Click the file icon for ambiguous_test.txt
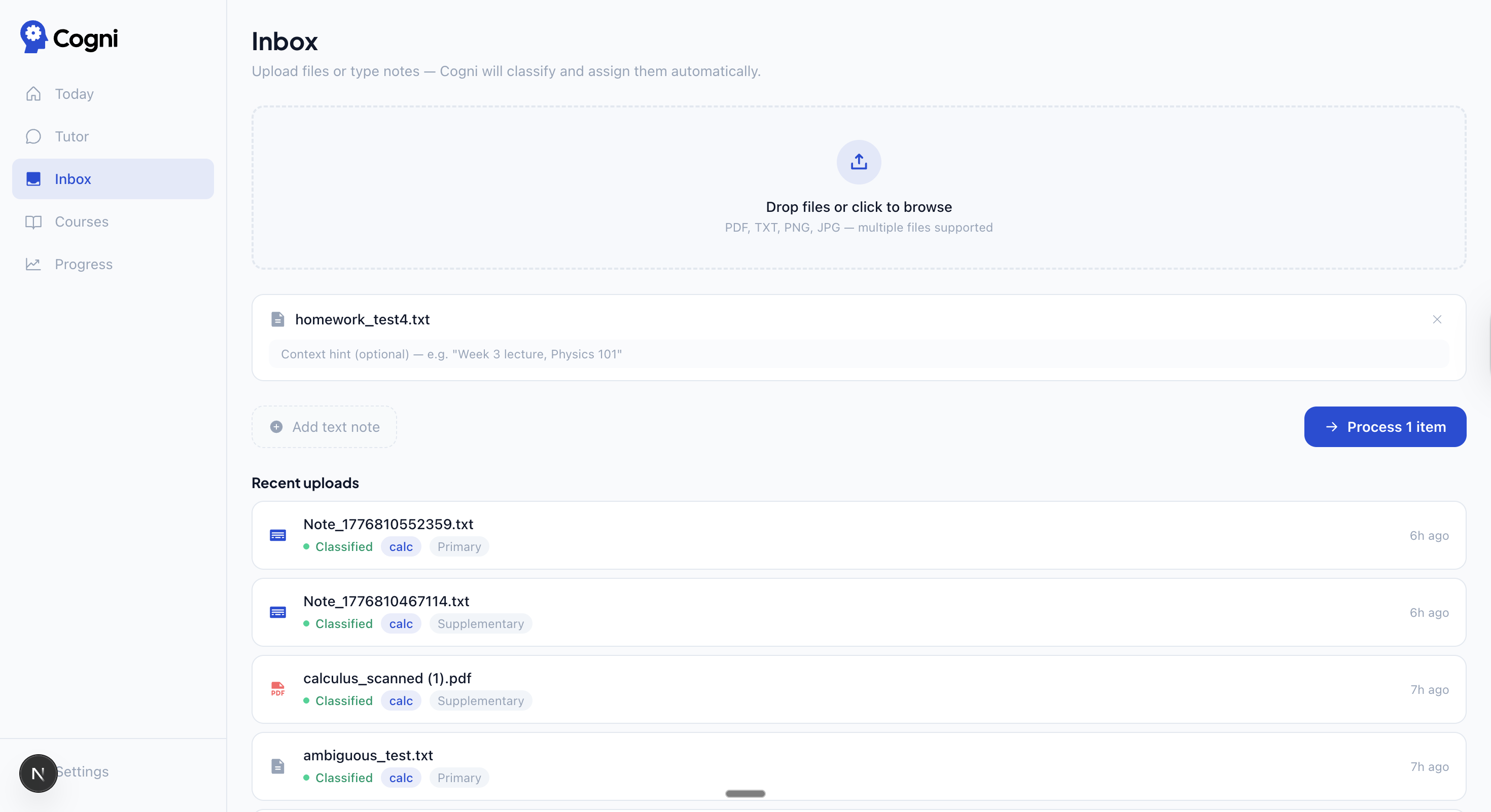Image resolution: width=1491 pixels, height=812 pixels. [x=278, y=766]
